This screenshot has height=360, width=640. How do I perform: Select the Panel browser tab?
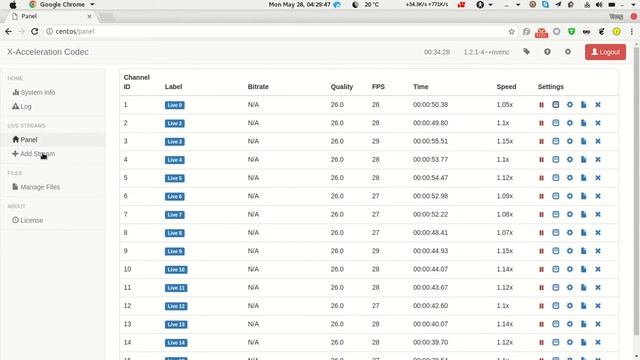click(51, 16)
